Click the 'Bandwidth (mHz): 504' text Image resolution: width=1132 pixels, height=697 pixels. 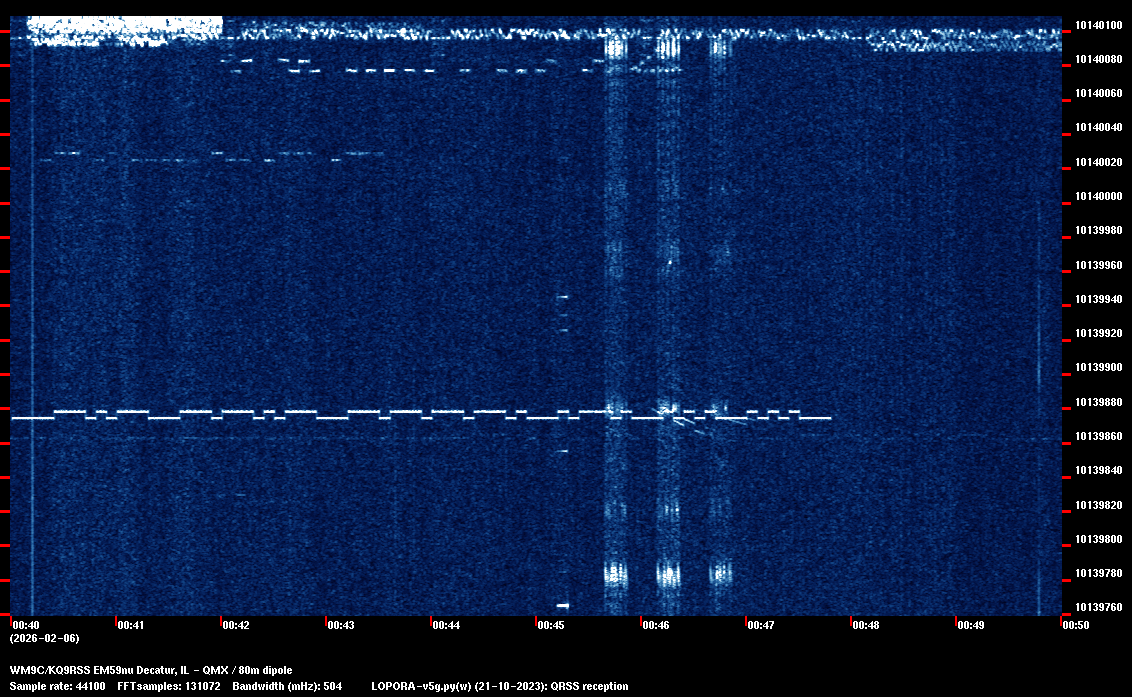pos(287,686)
